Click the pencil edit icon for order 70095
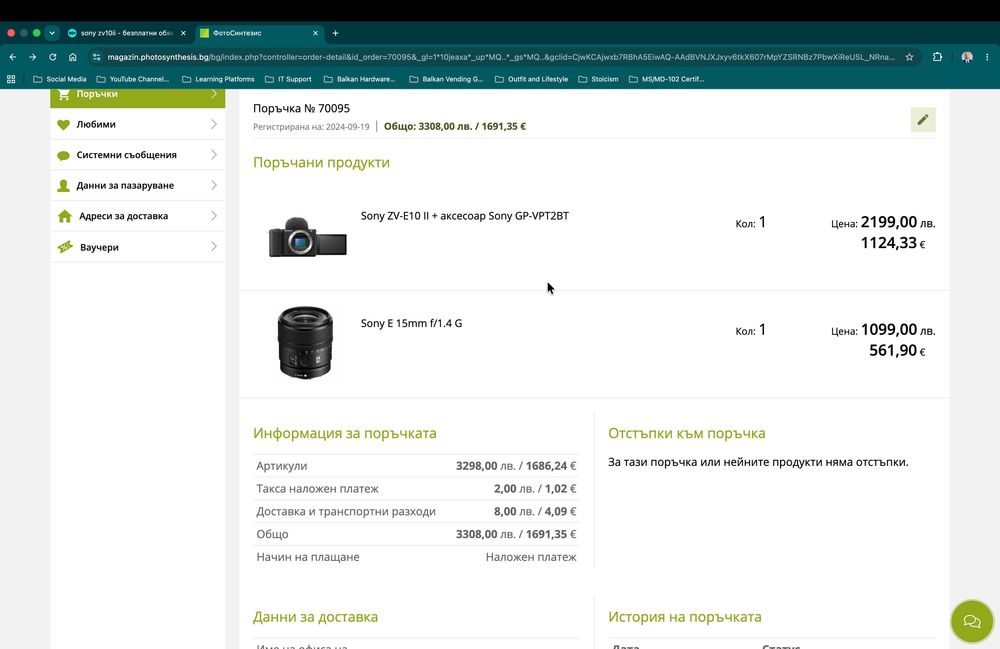The image size is (1000, 649). pos(922,120)
